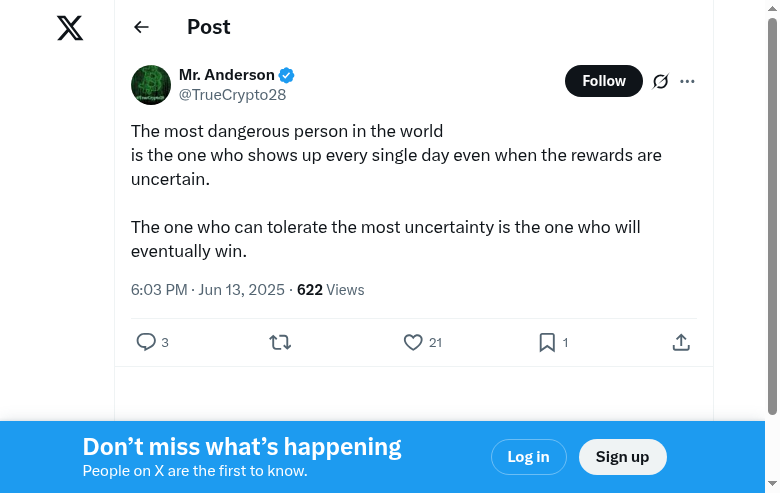Click the X logo icon
Viewport: 780px width, 493px height.
pyautogui.click(x=70, y=28)
